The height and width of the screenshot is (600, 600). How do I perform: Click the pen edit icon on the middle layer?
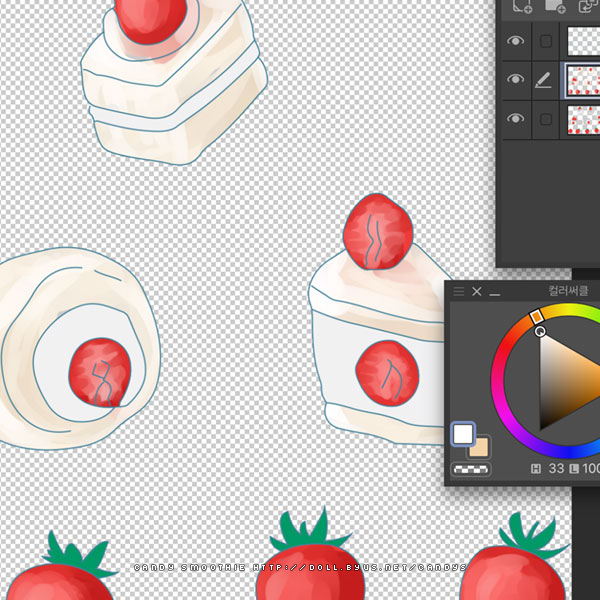(543, 80)
